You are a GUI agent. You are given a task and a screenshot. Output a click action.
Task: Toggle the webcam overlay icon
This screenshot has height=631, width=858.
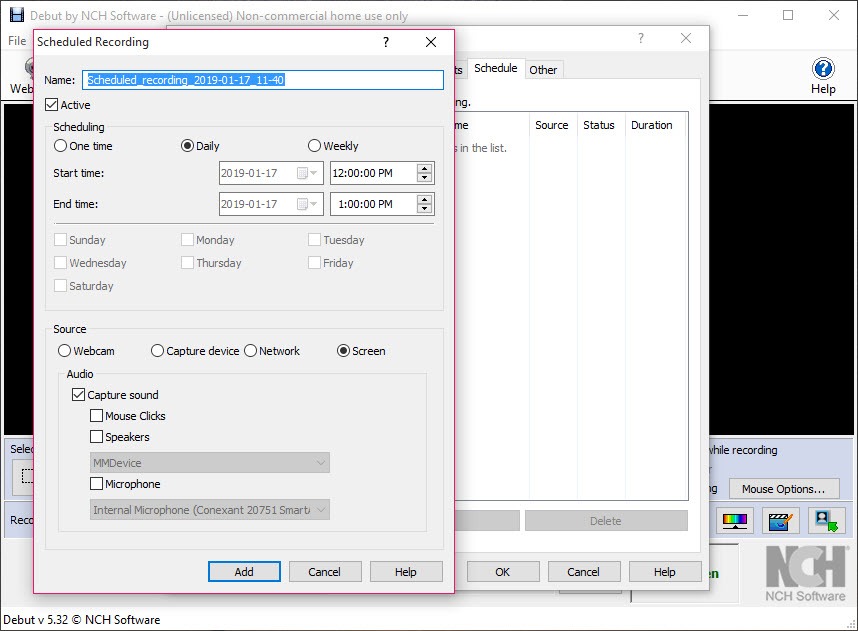[x=826, y=520]
